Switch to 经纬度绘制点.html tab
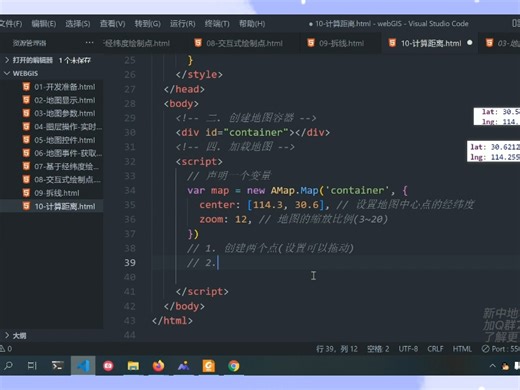Image resolution: width=520 pixels, height=390 pixels. 137,43
